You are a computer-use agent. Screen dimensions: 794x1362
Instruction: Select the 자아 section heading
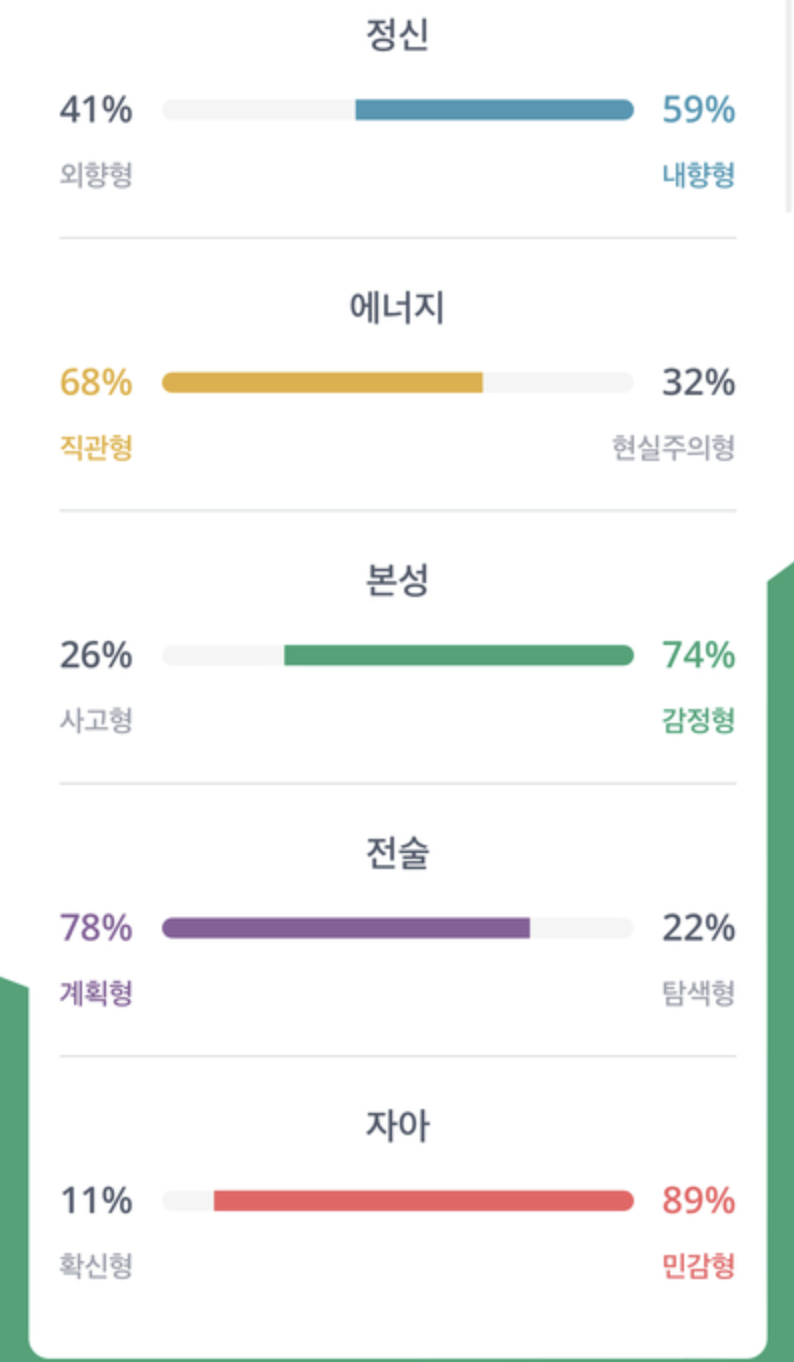point(398,1127)
